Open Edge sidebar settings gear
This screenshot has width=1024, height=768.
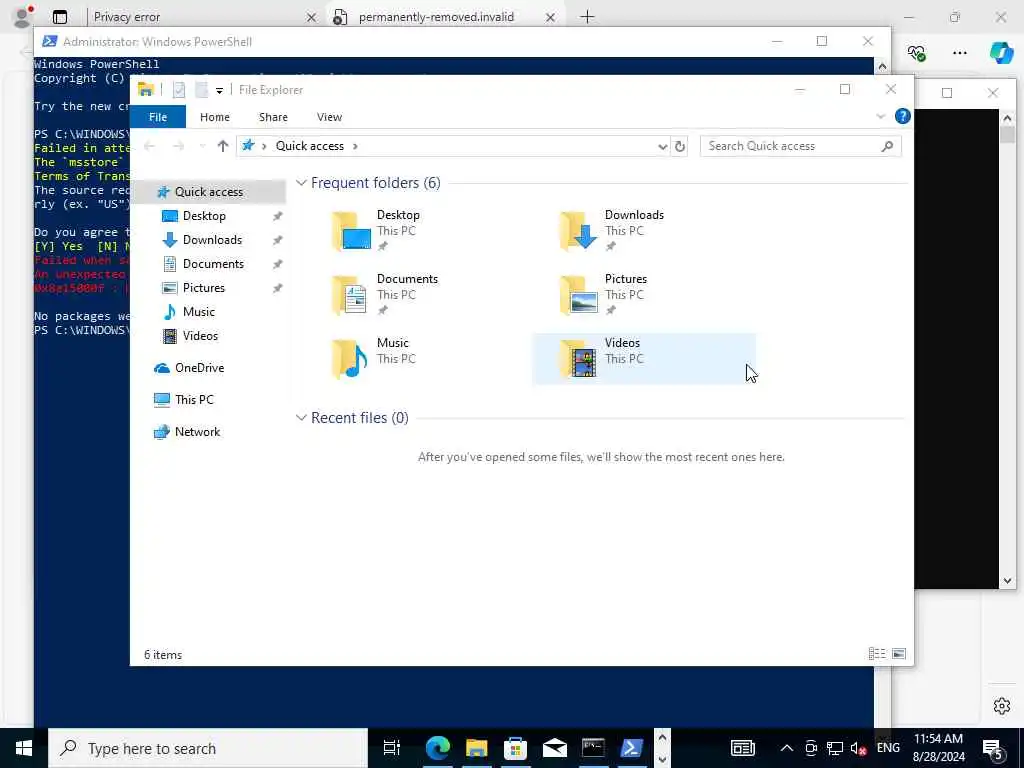click(x=1001, y=706)
